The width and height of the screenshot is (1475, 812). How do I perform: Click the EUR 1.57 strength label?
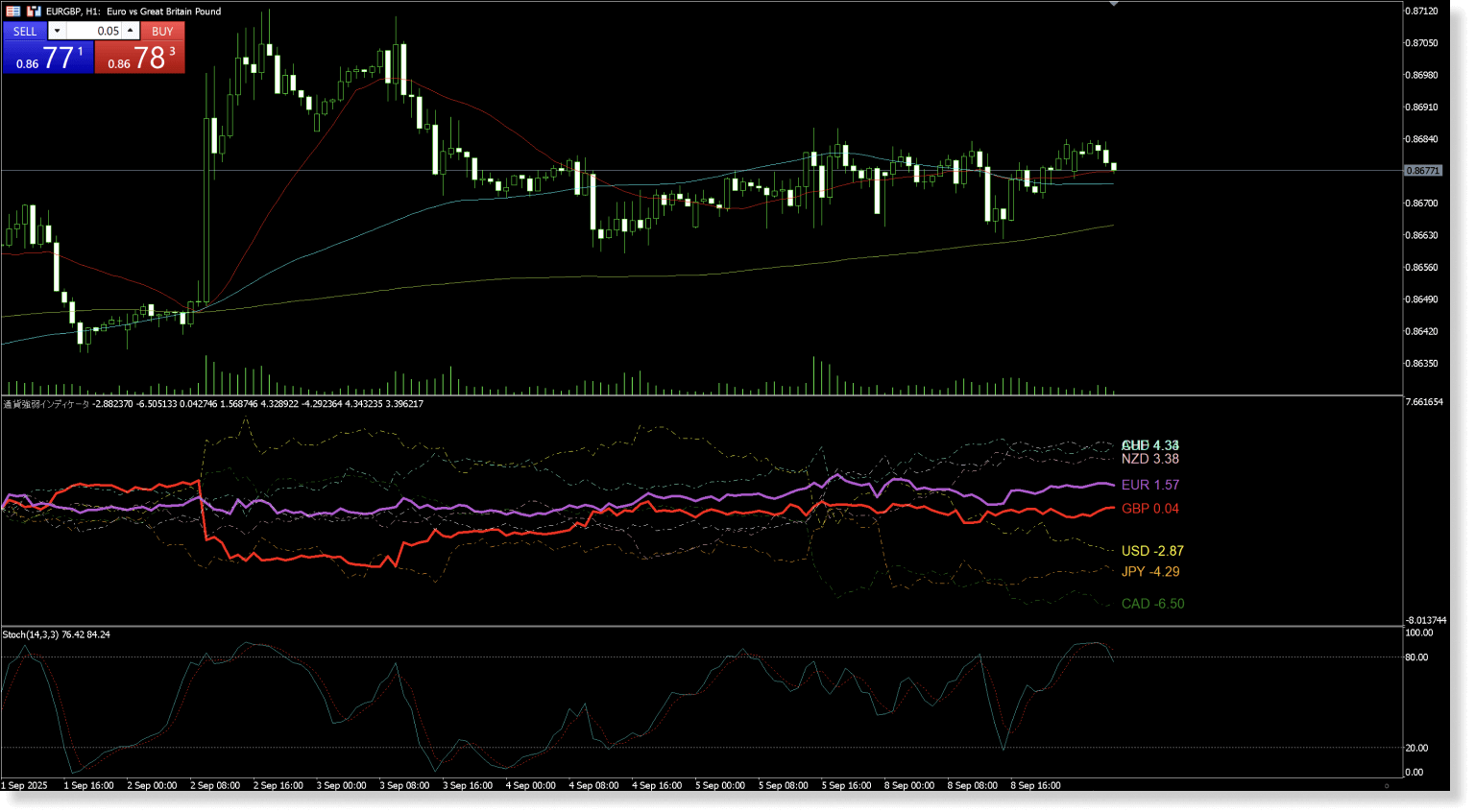(x=1151, y=485)
